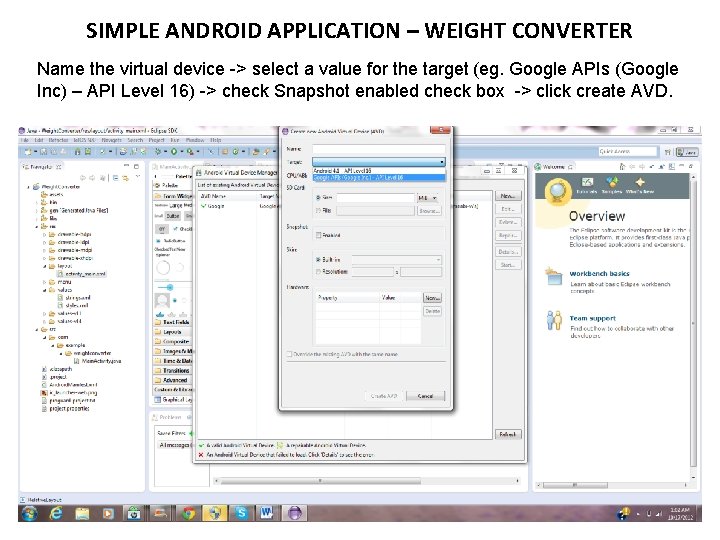Open Android Virtual Device Manager toolbar icon
The height and width of the screenshot is (540, 720).
87,152
